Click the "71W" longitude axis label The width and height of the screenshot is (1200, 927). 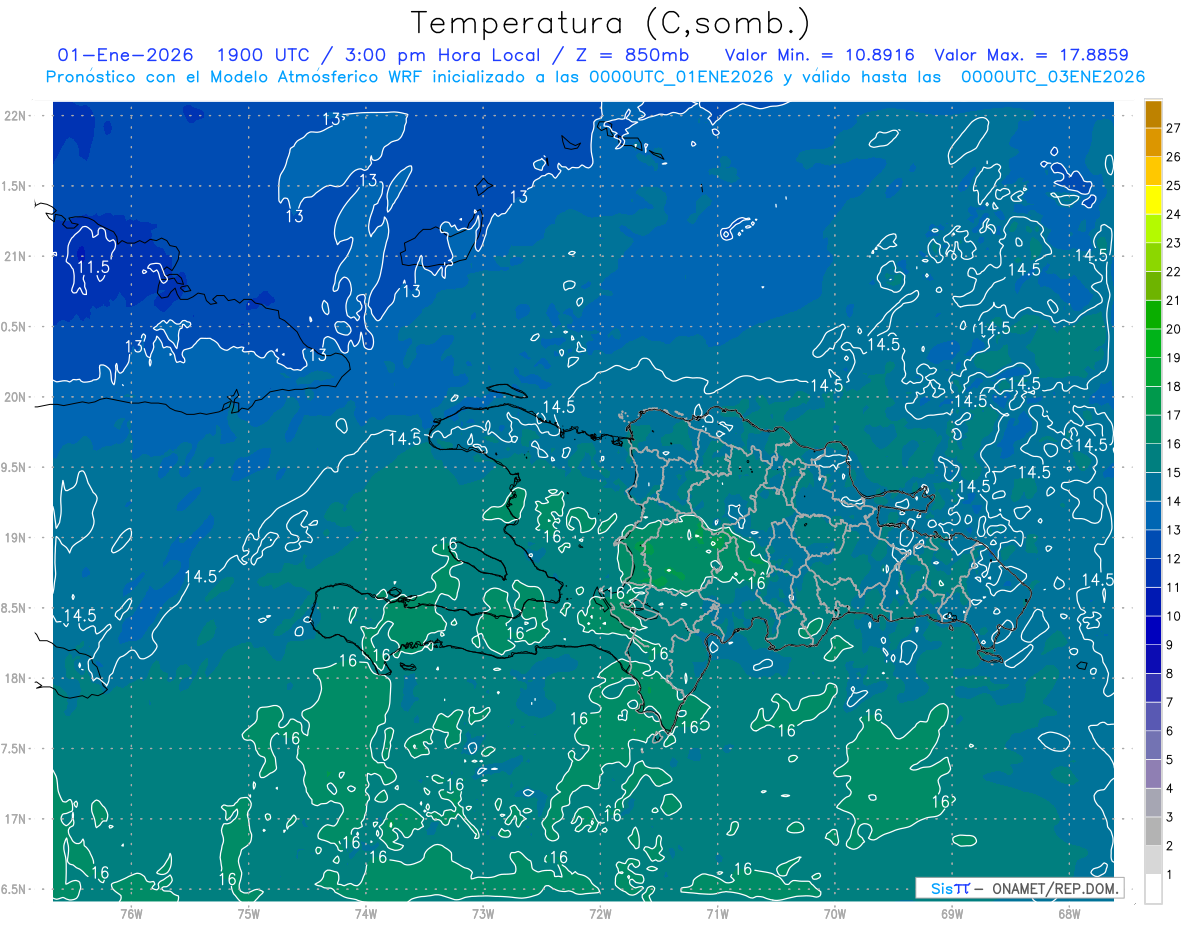(x=717, y=913)
